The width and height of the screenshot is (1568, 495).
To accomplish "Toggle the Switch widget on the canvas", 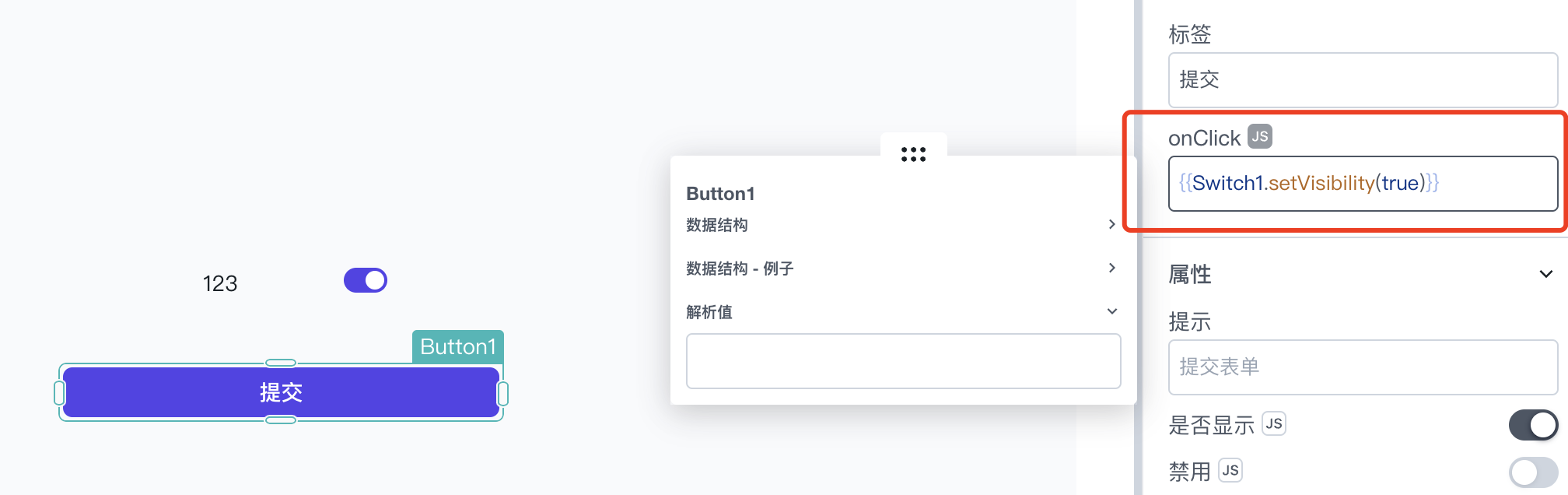I will (x=366, y=280).
